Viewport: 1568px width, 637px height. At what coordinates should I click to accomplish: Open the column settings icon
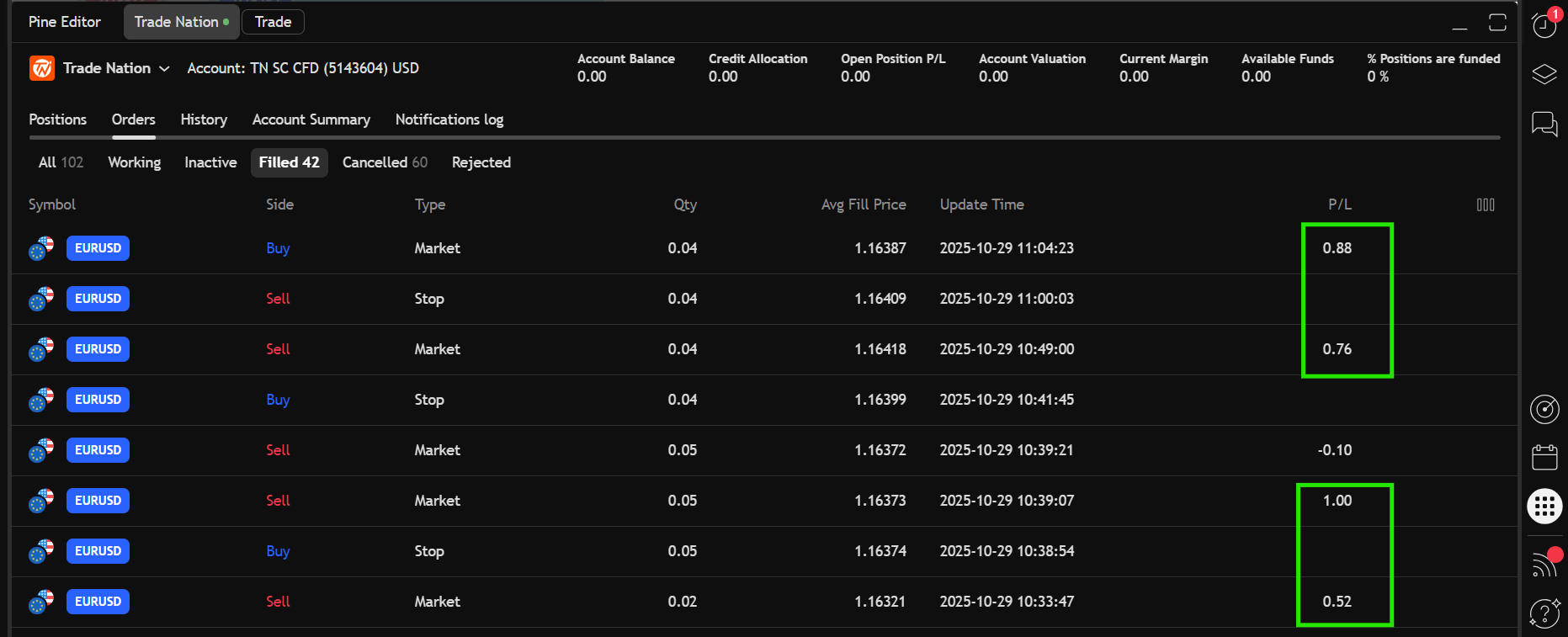(x=1486, y=204)
